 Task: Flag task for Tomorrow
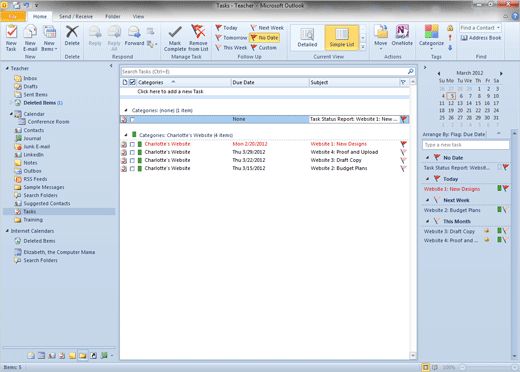point(231,38)
